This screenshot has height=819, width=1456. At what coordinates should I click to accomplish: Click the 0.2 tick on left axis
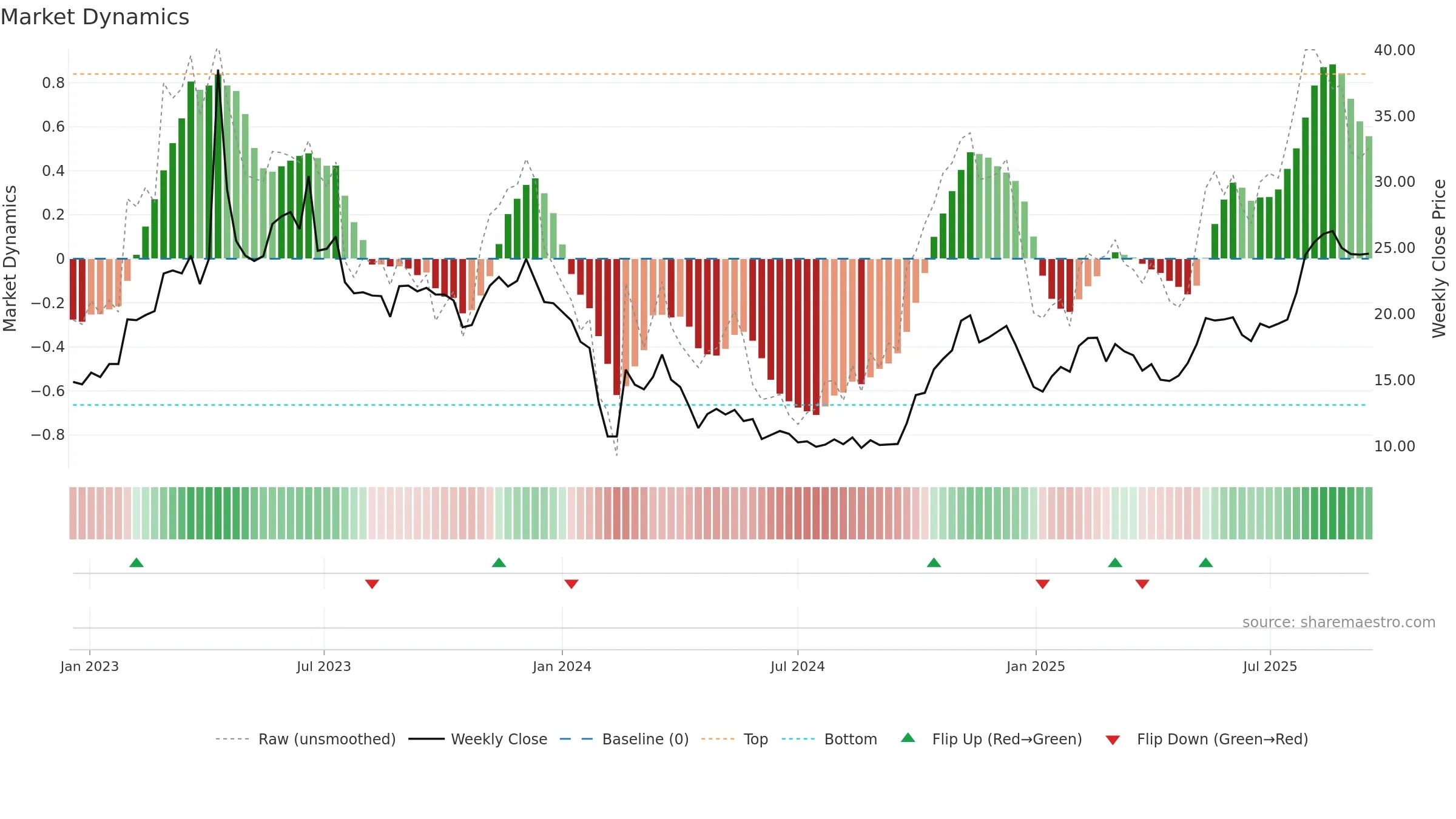tap(53, 215)
